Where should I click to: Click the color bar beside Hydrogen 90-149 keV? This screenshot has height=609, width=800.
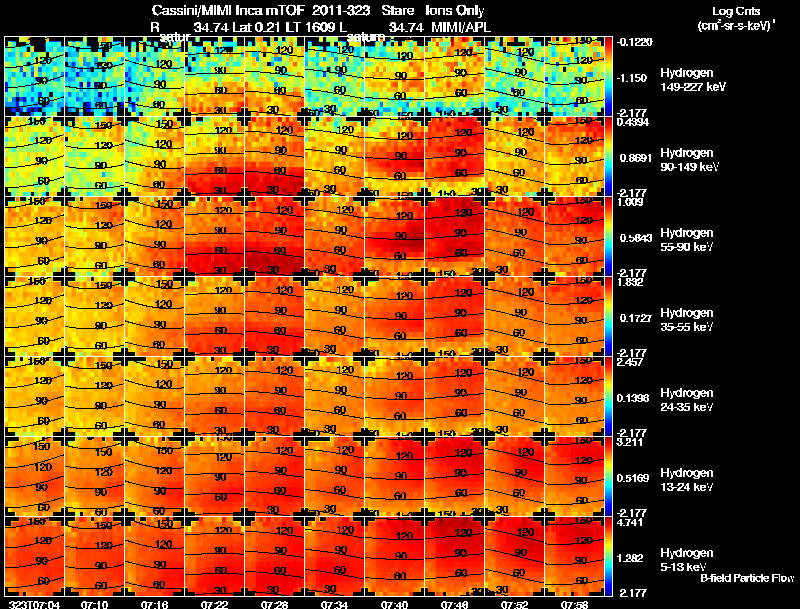pos(608,157)
